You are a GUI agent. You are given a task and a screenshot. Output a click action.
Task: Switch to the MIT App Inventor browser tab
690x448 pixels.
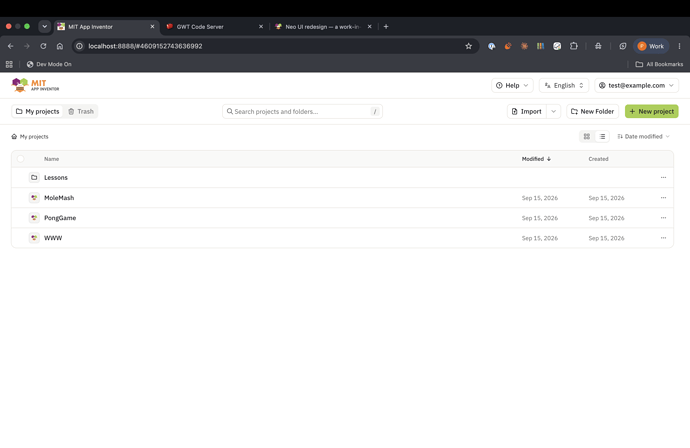pyautogui.click(x=106, y=26)
